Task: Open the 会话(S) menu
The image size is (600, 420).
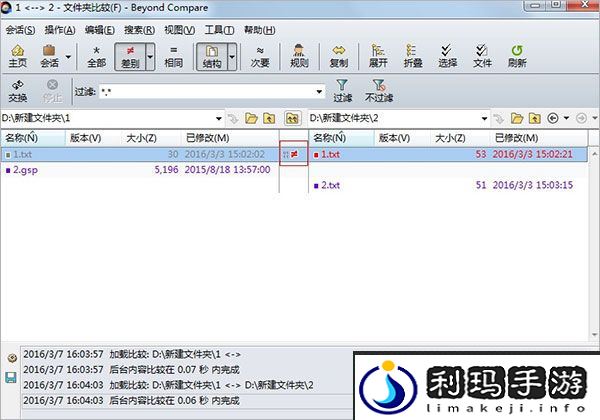Action: [20, 30]
